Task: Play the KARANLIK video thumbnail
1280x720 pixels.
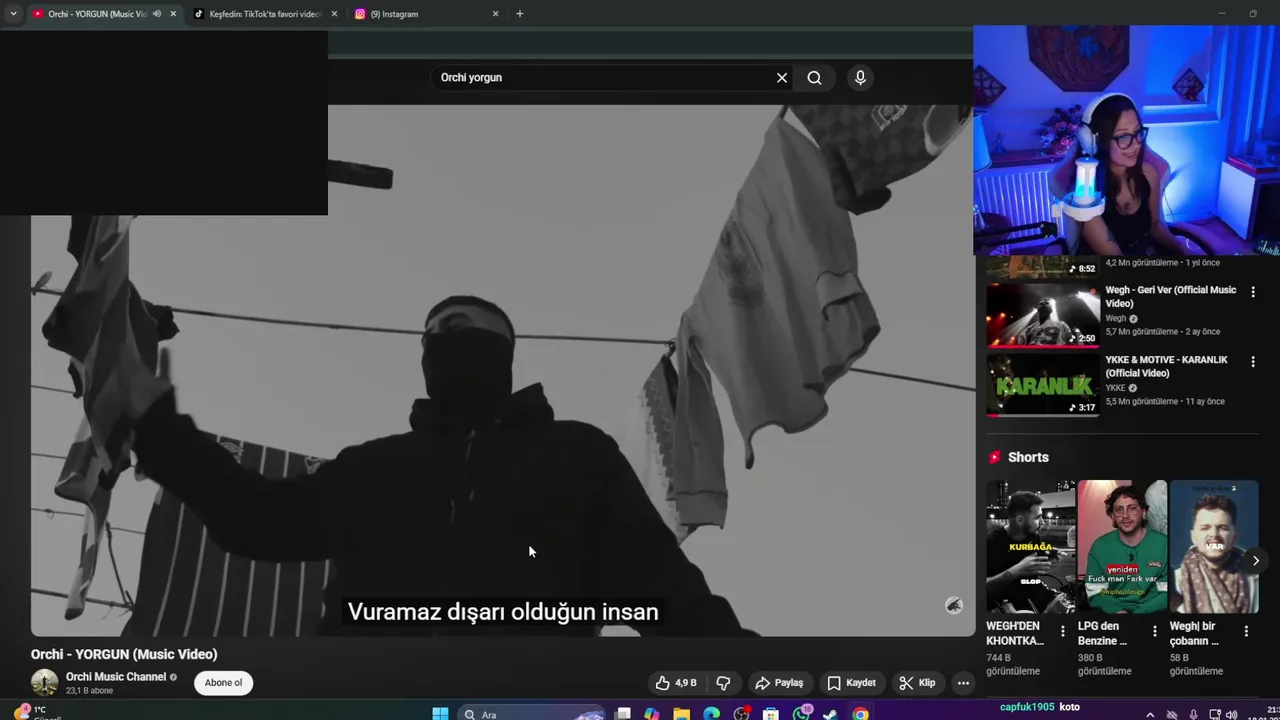Action: (x=1043, y=385)
